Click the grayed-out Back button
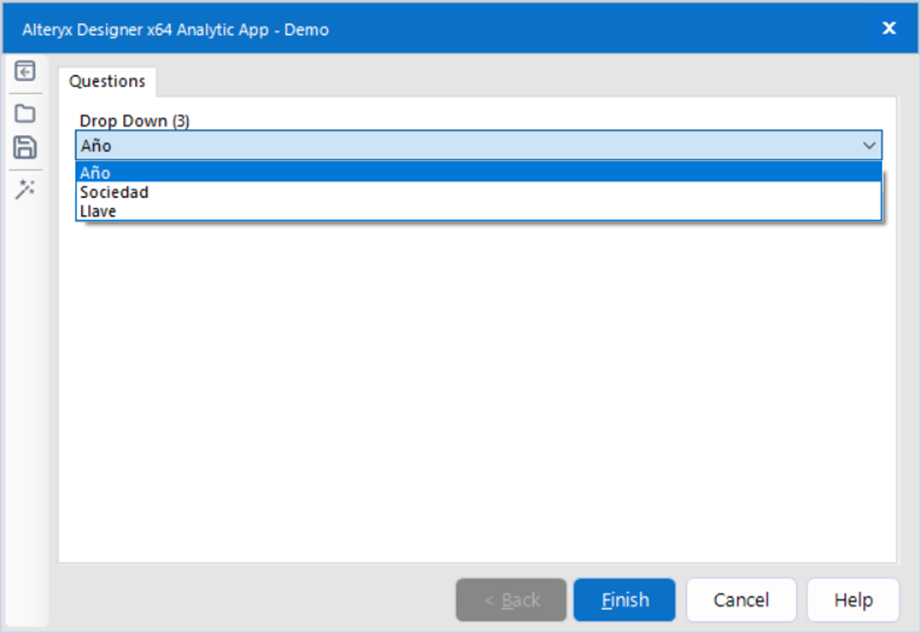The image size is (921, 633). (x=510, y=599)
